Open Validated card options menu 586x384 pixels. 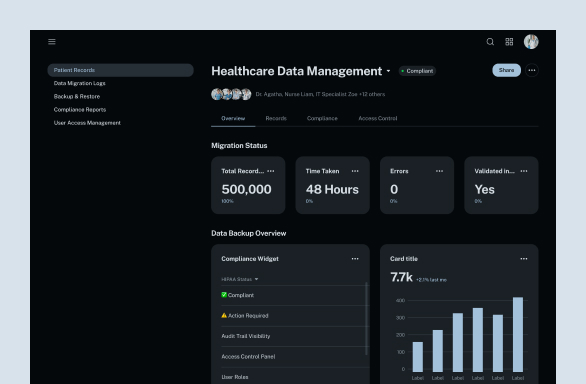click(524, 171)
